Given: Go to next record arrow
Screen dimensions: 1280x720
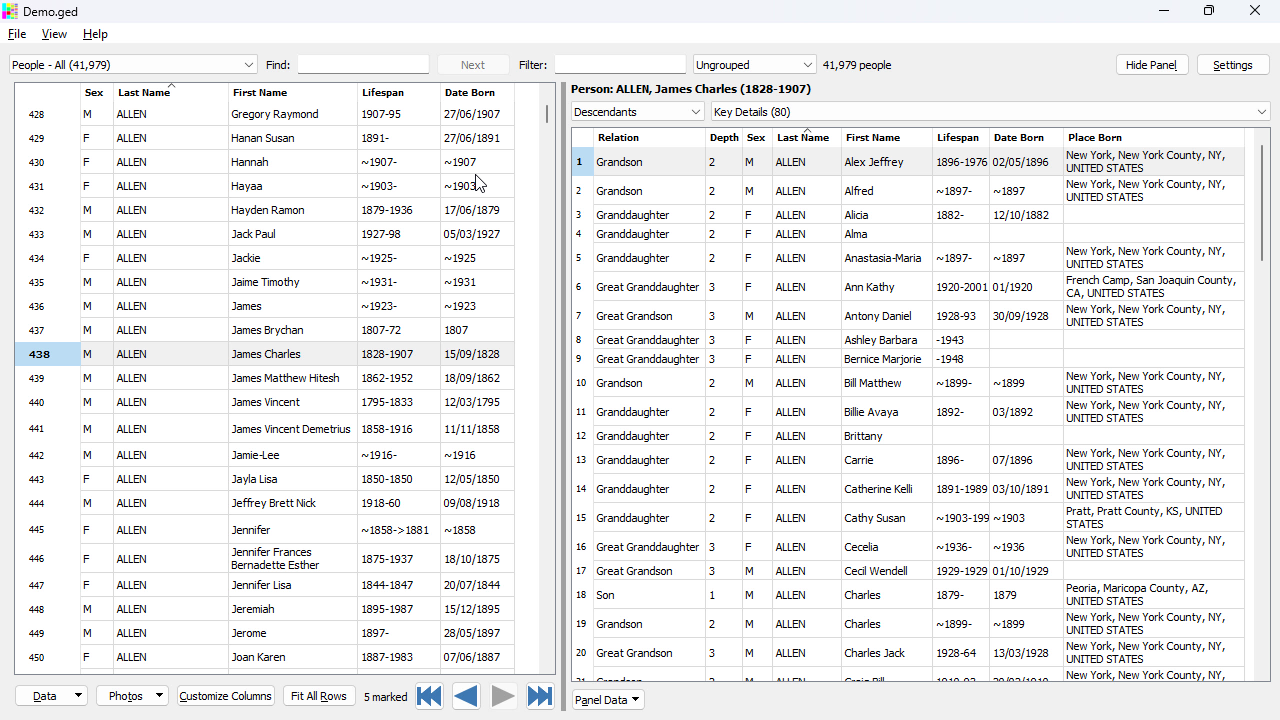Looking at the screenshot, I should click(x=503, y=696).
